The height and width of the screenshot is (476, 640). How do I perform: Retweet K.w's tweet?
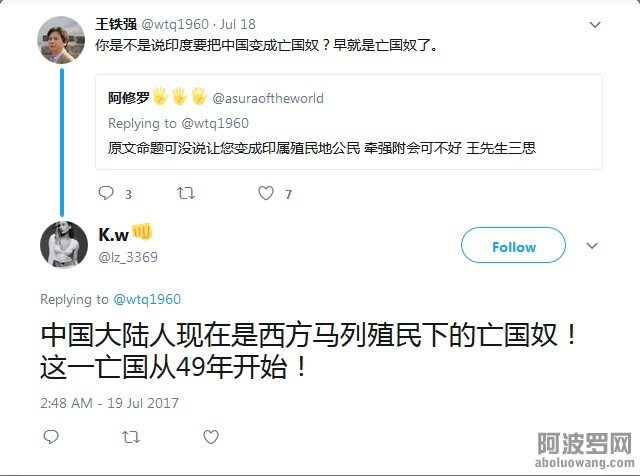(131, 437)
